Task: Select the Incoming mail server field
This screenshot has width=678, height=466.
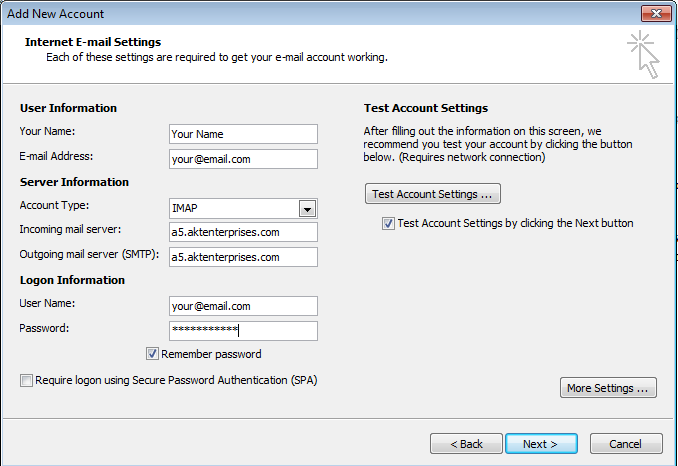Action: [243, 232]
